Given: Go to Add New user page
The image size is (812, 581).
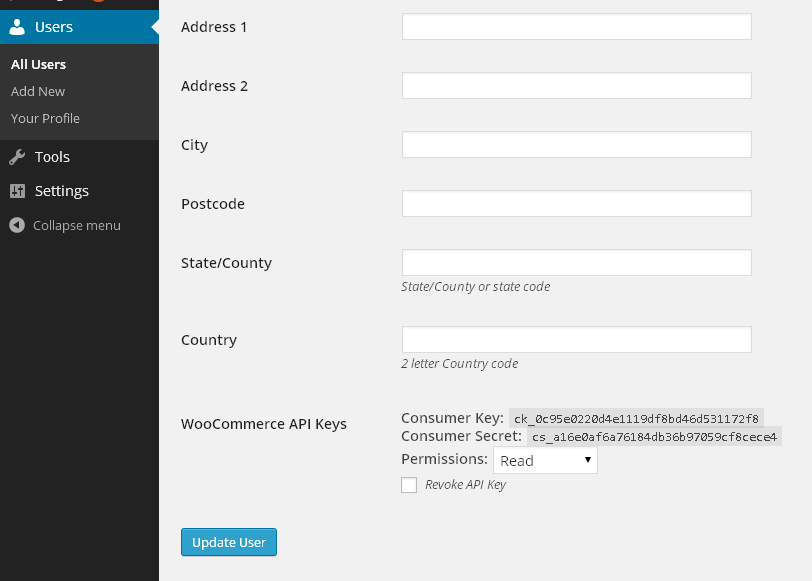Looking at the screenshot, I should [38, 92].
